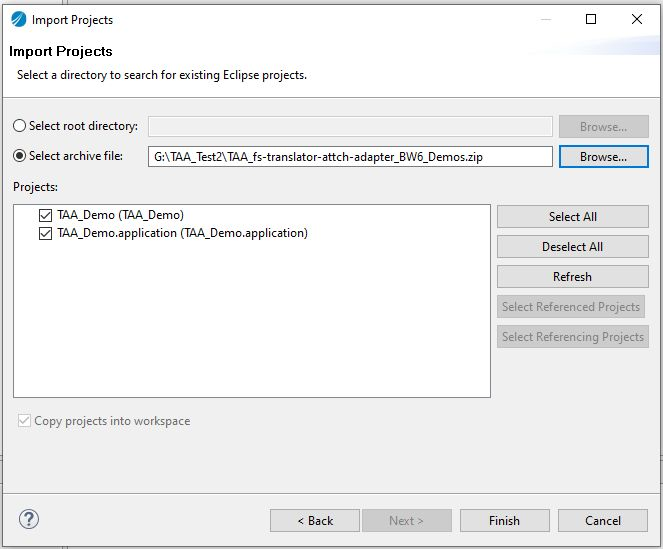Click Select Referenced Projects button
663x549 pixels.
571,307
